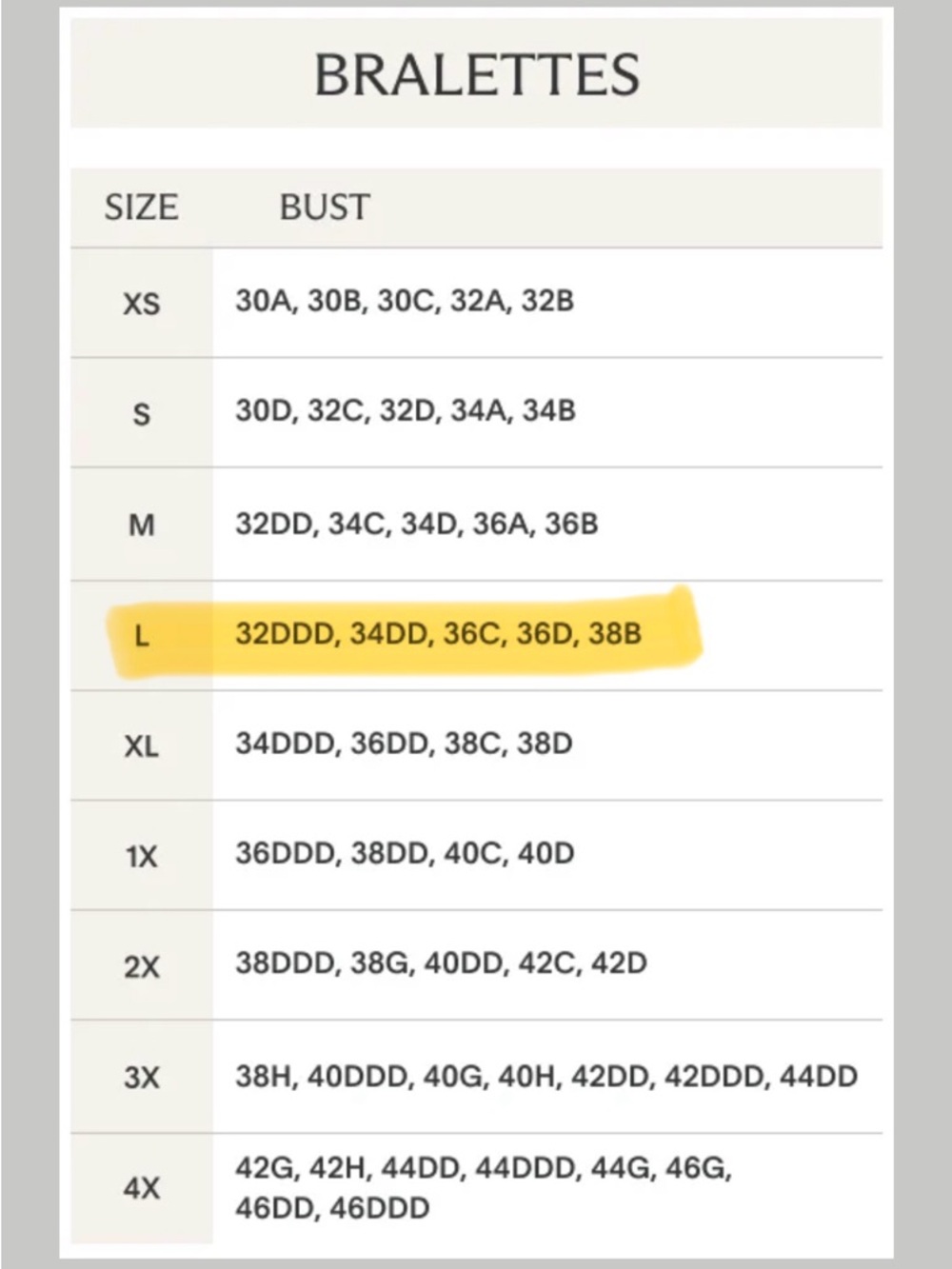Select the 2X size row label
Viewport: 952px width, 1269px height.
tap(141, 967)
